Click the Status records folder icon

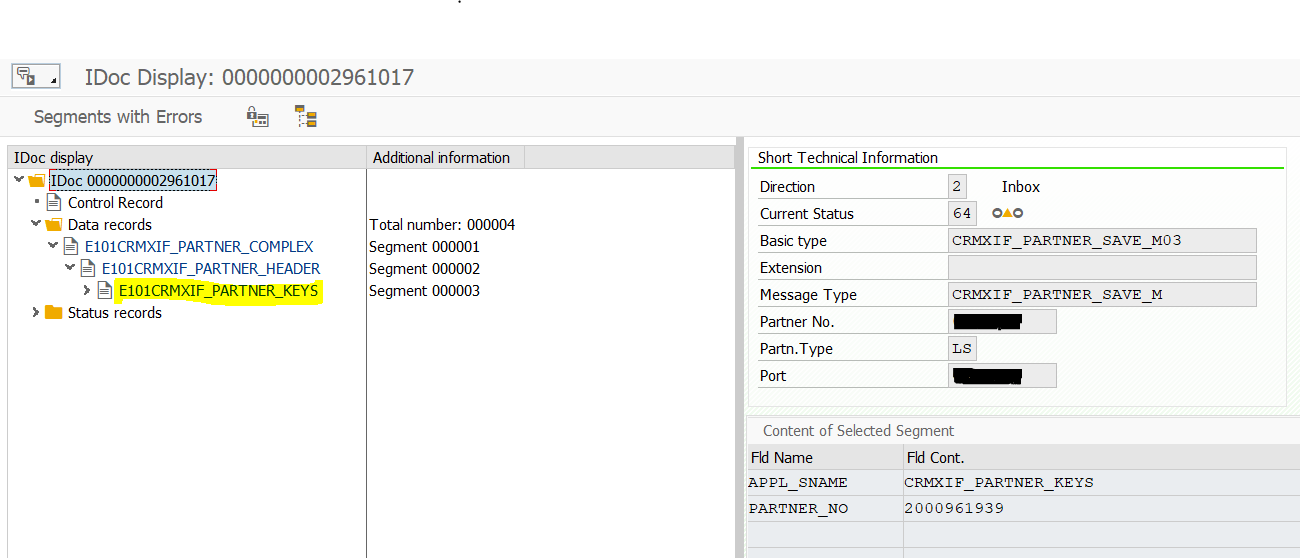coord(54,313)
